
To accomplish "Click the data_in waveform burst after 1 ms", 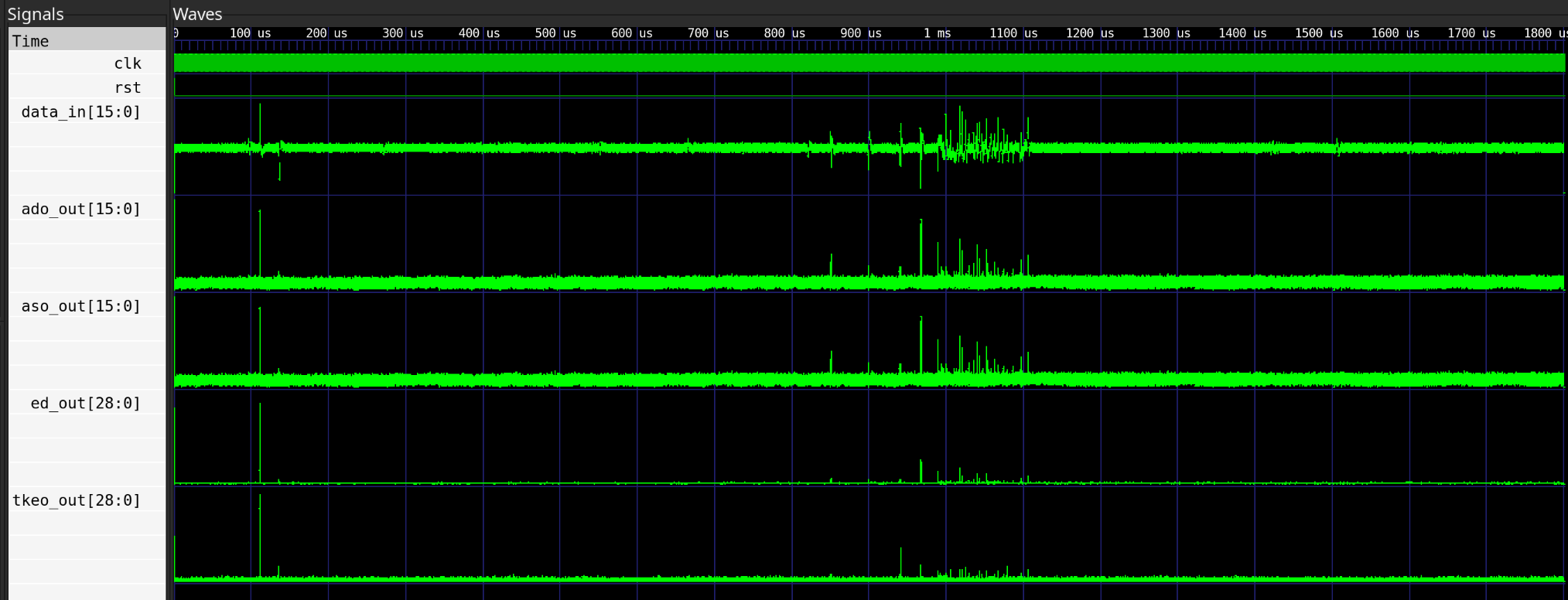I will (982, 143).
